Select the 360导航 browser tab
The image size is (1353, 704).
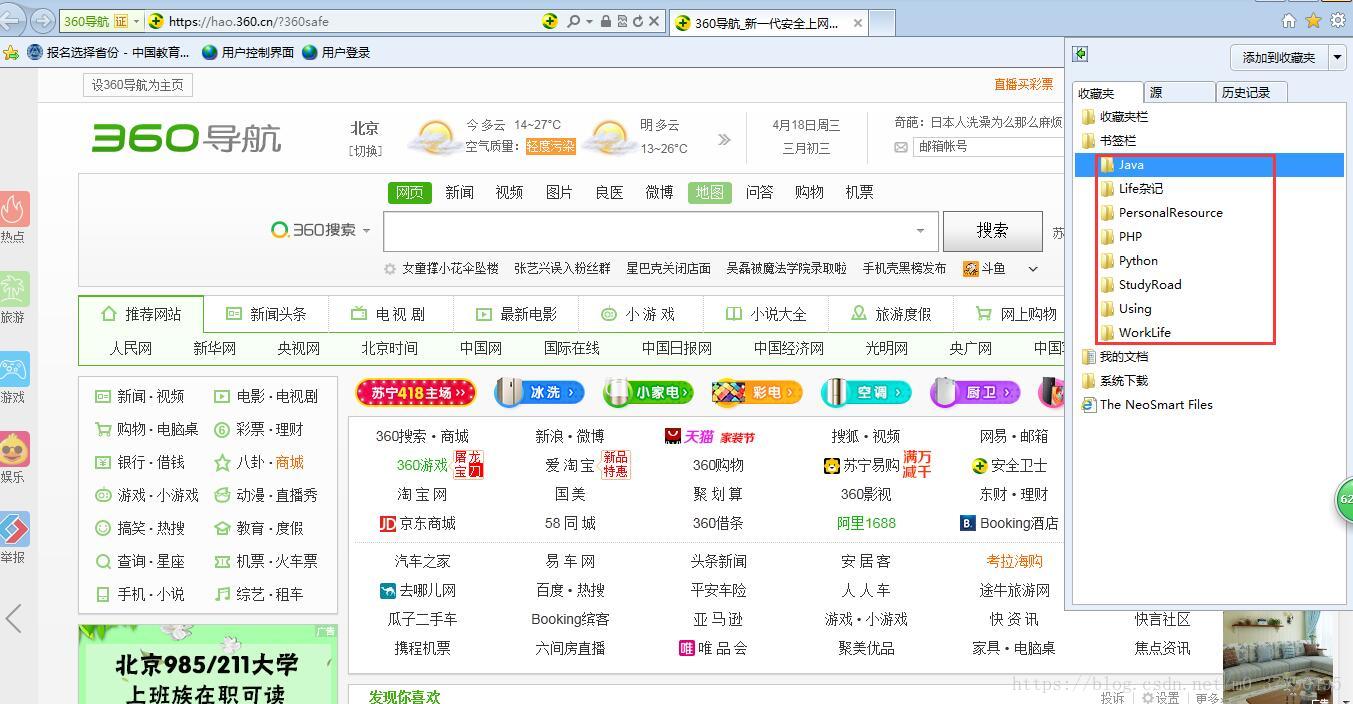(x=767, y=23)
